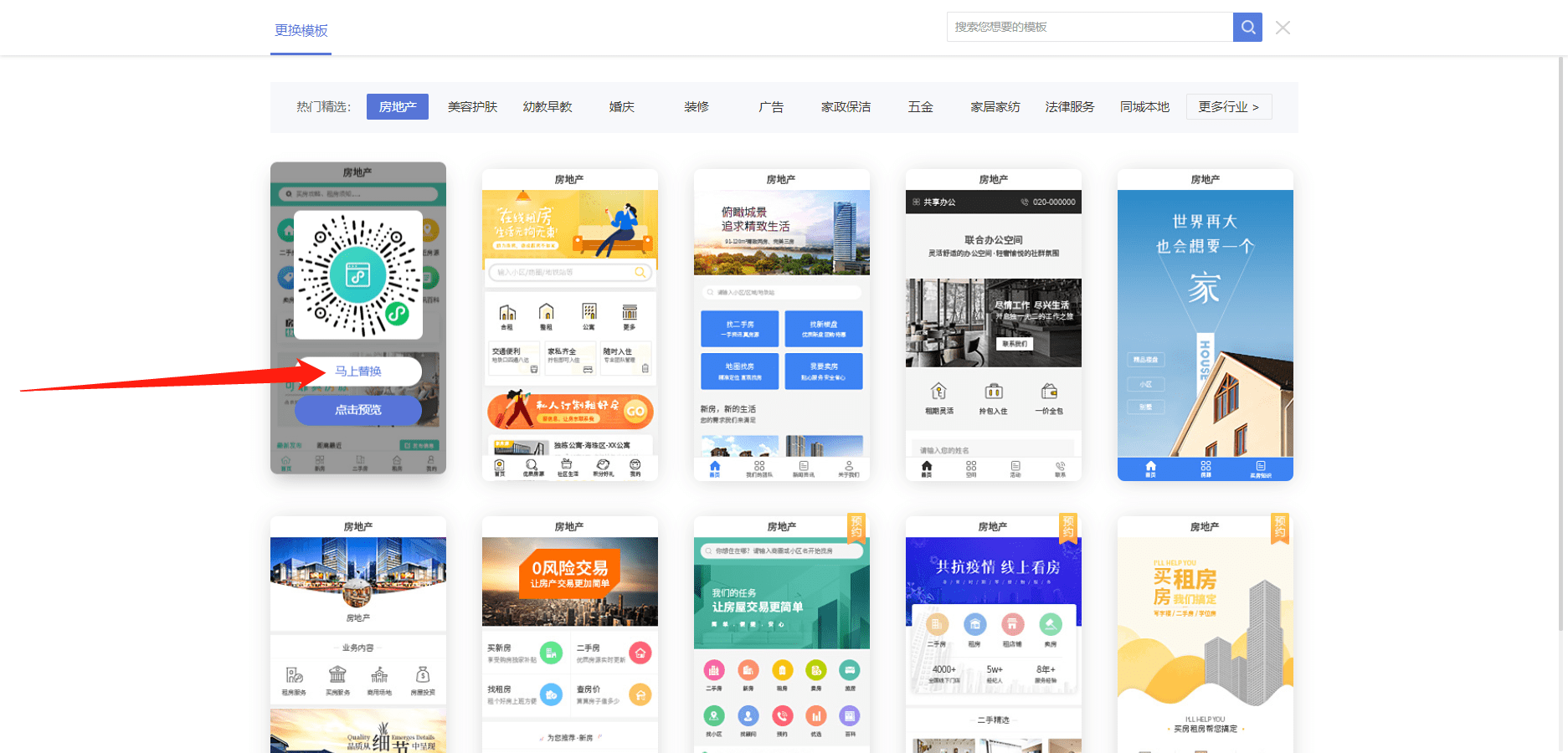The height and width of the screenshot is (753, 1568).
Task: Click the QR code on first template
Action: click(357, 275)
